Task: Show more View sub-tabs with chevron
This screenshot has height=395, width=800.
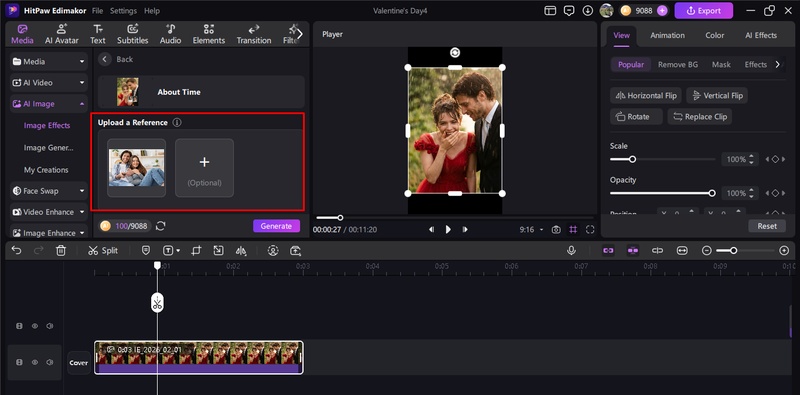Action: click(777, 64)
